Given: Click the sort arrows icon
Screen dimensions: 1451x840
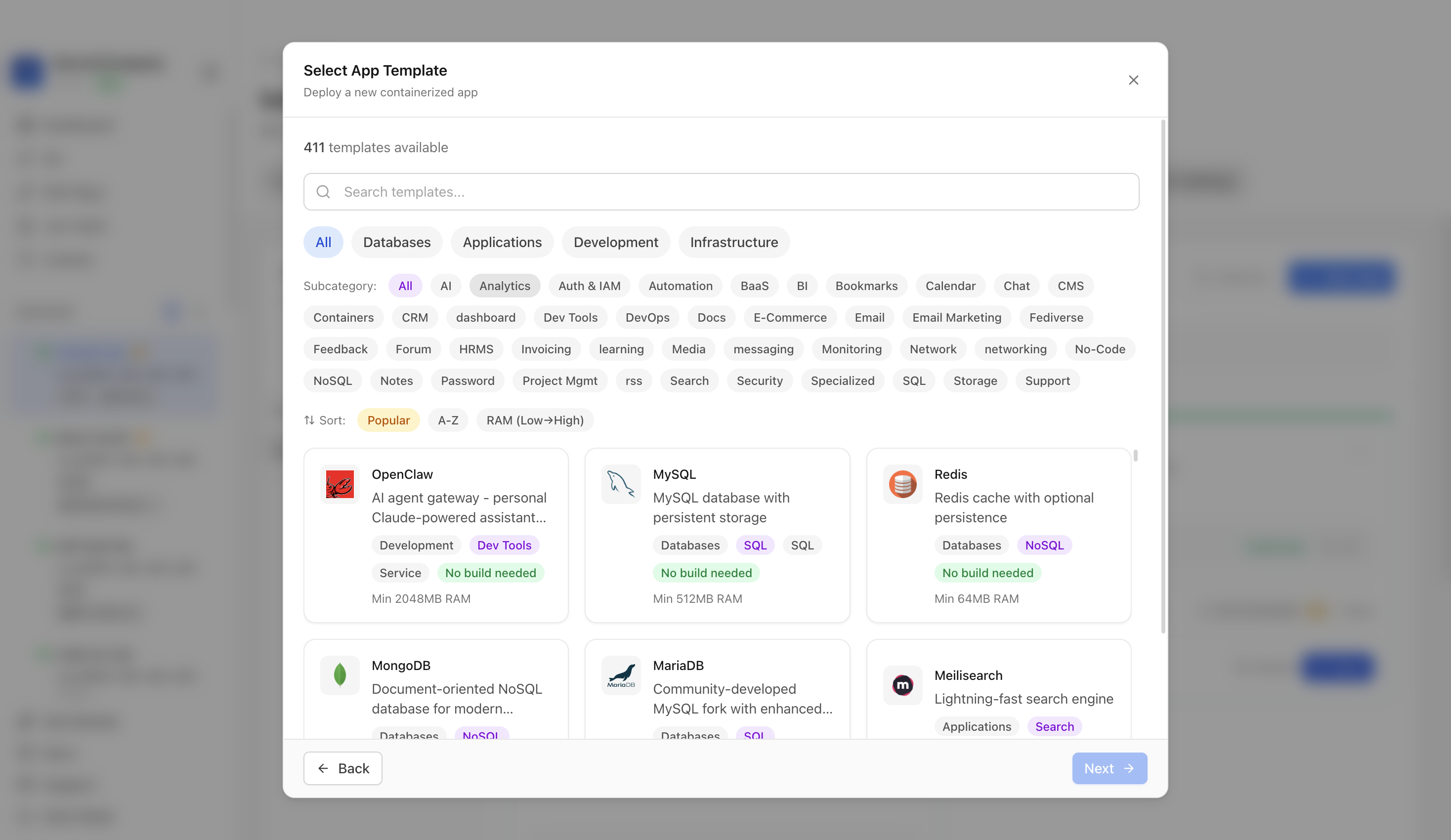Looking at the screenshot, I should point(309,420).
